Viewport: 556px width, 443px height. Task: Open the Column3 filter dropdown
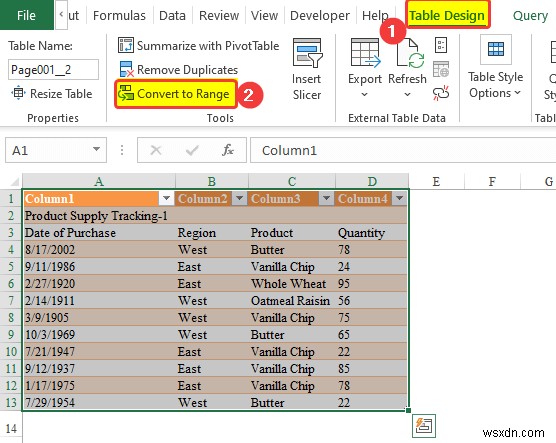[x=326, y=198]
